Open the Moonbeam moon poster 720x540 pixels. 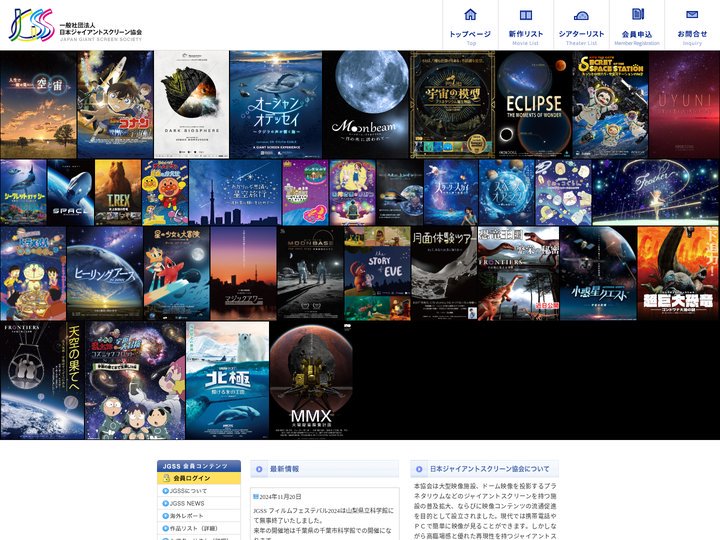coord(366,105)
